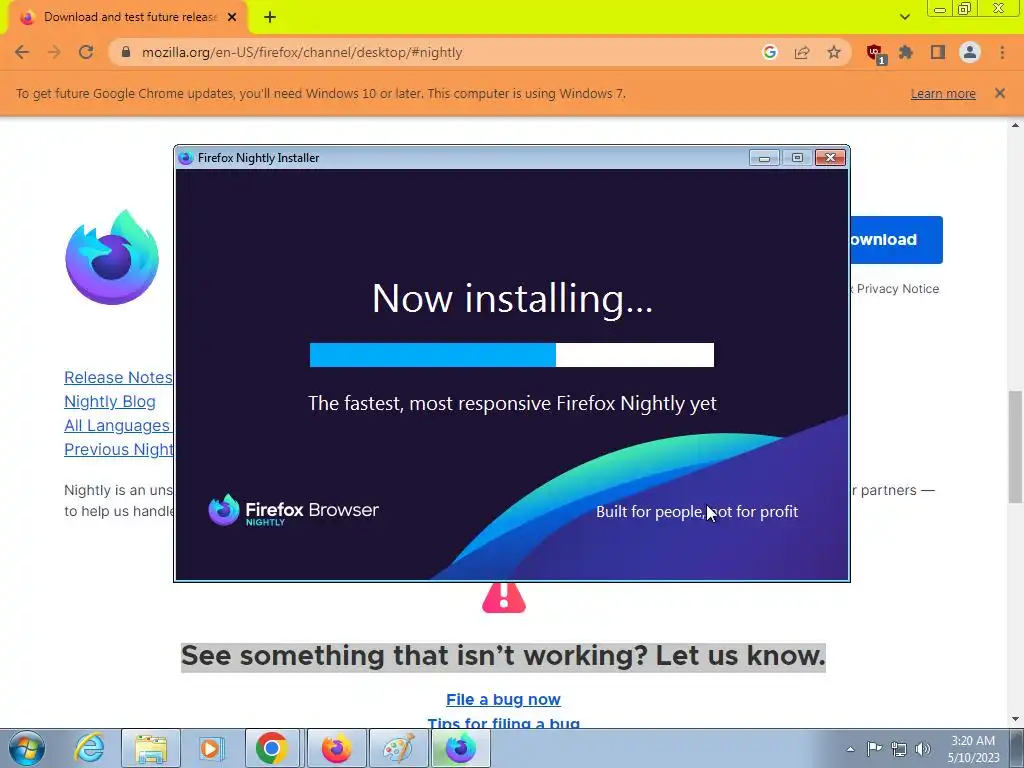Image resolution: width=1024 pixels, height=768 pixels.
Task: Open a new tab with plus
Action: pos(270,18)
